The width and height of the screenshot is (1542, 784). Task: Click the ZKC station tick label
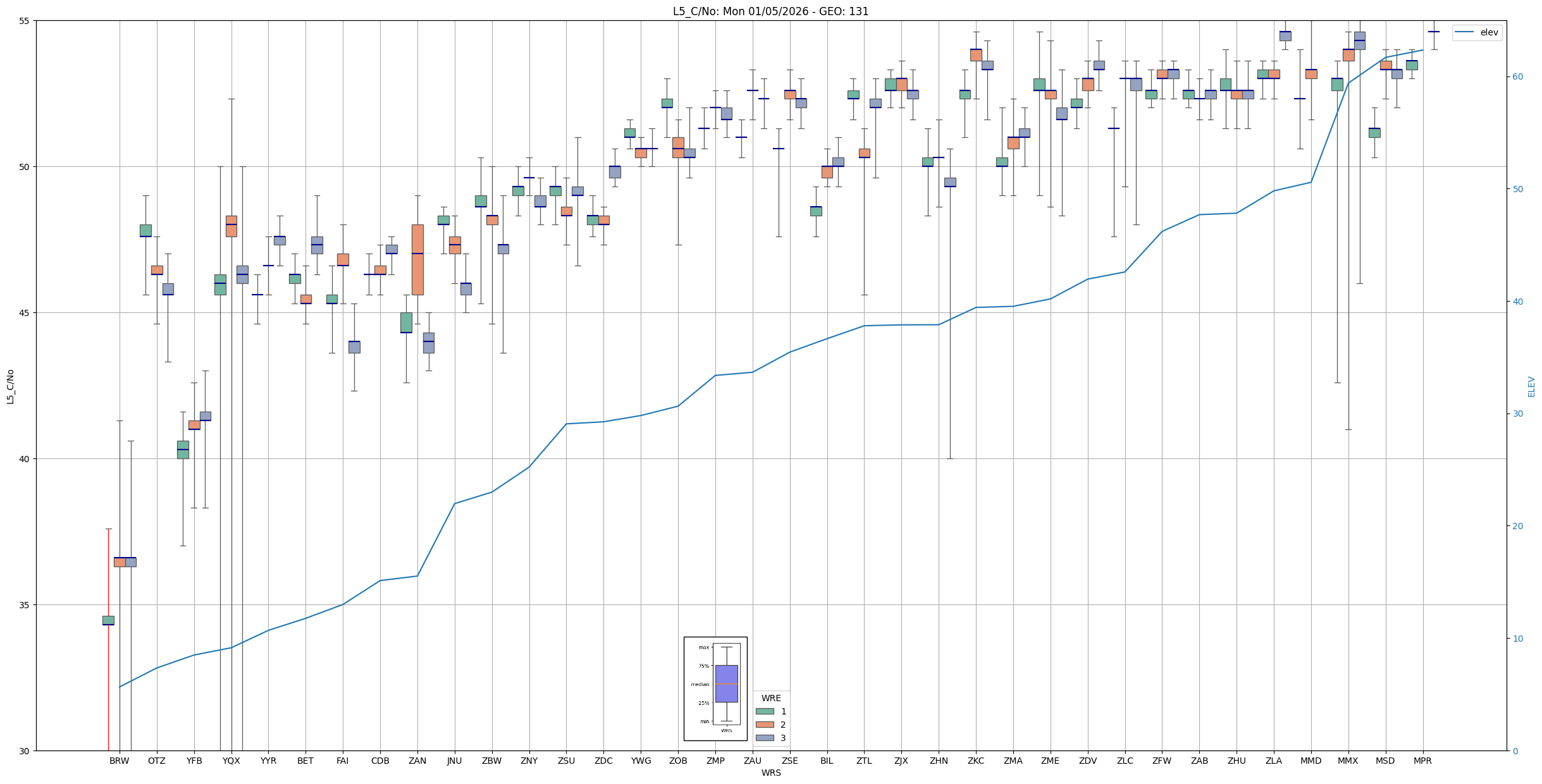click(x=976, y=761)
